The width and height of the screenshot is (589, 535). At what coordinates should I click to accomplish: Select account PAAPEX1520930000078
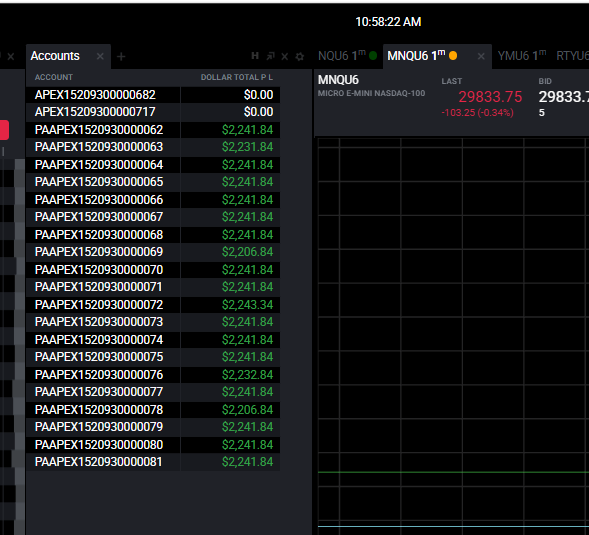click(x=99, y=410)
